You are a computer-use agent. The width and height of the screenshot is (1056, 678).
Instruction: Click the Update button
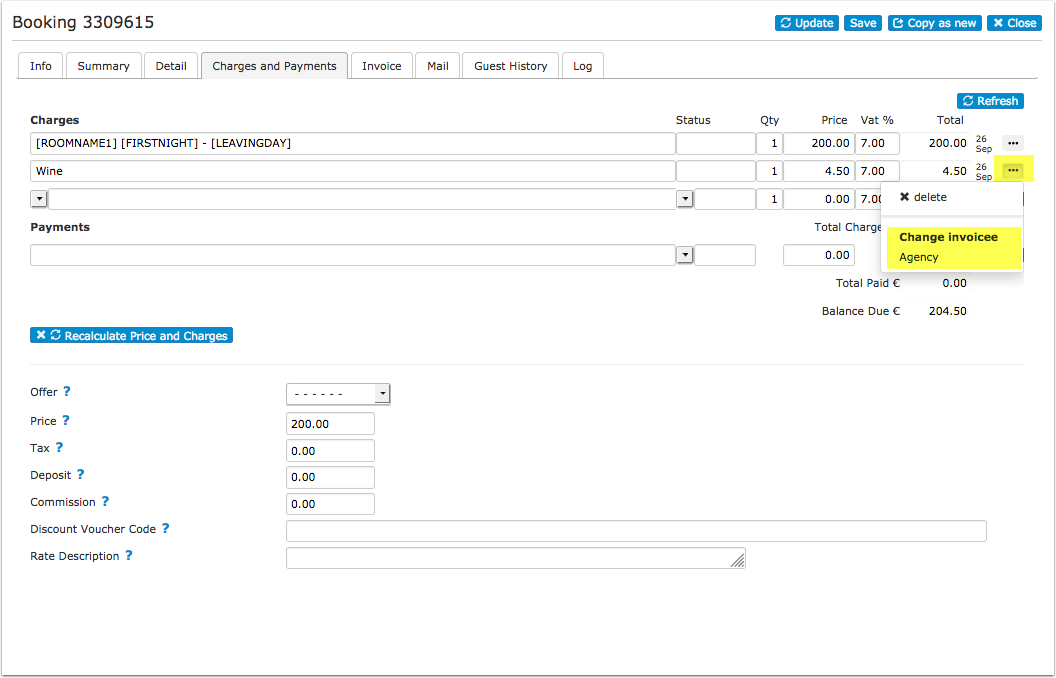(x=806, y=23)
